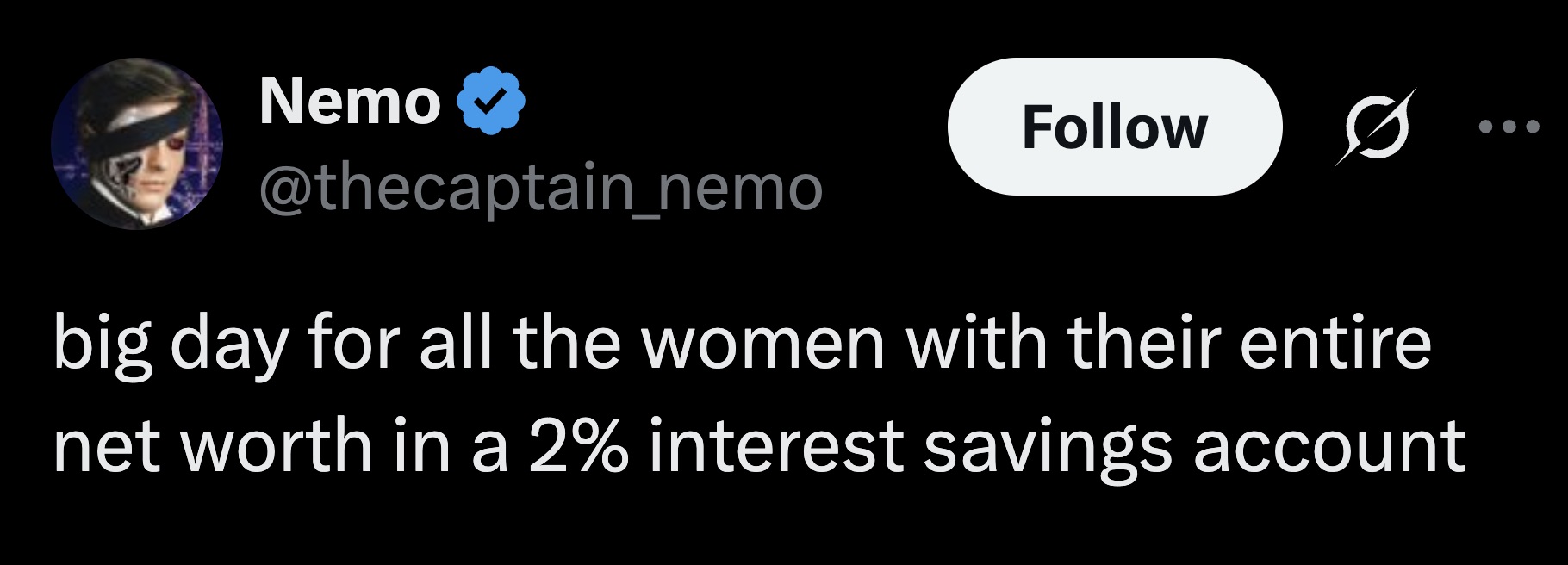Click the slashed-circle Grok icon

pyautogui.click(x=1376, y=127)
